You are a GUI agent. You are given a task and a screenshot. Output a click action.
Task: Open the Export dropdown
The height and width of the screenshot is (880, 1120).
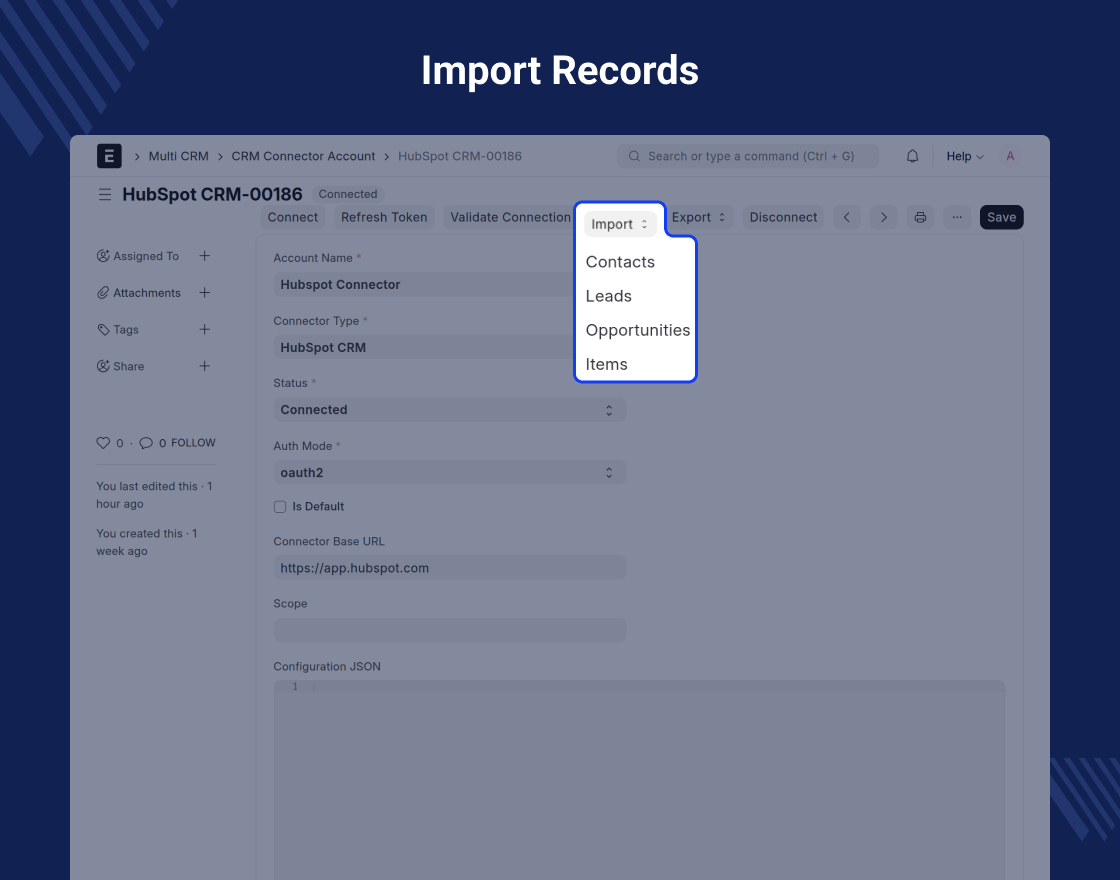pyautogui.click(x=699, y=217)
